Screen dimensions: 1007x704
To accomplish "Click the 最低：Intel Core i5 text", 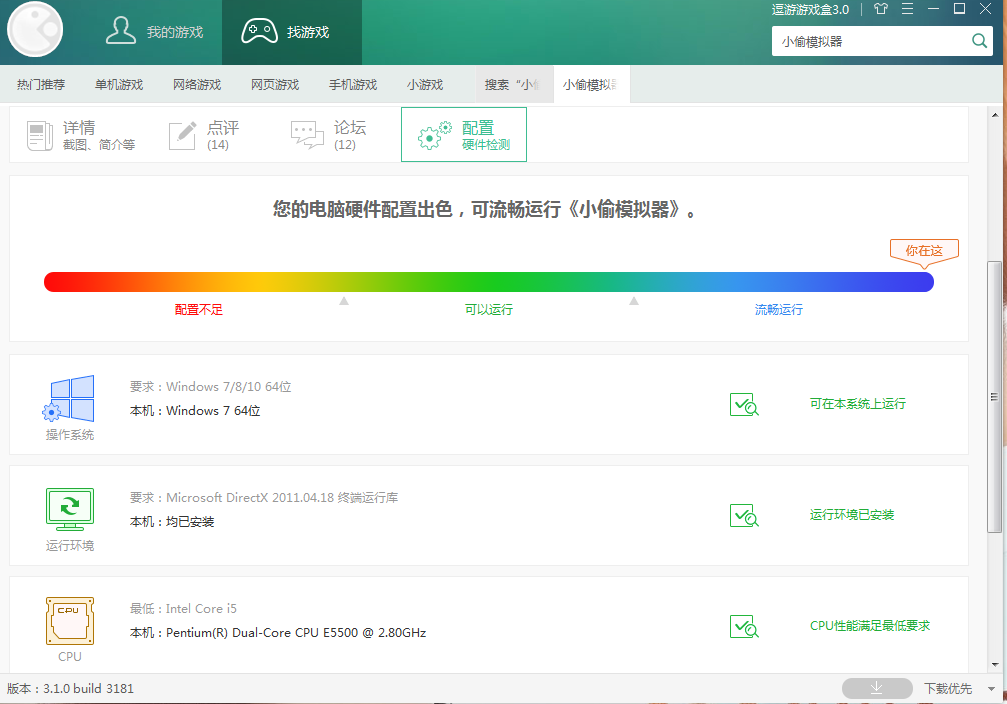I will 183,609.
